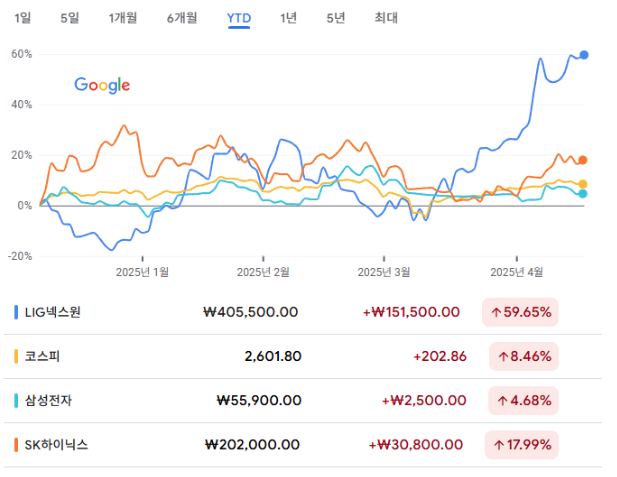617x477 pixels.
Task: Open the SK하이닉스 stock row
Action: click(303, 445)
